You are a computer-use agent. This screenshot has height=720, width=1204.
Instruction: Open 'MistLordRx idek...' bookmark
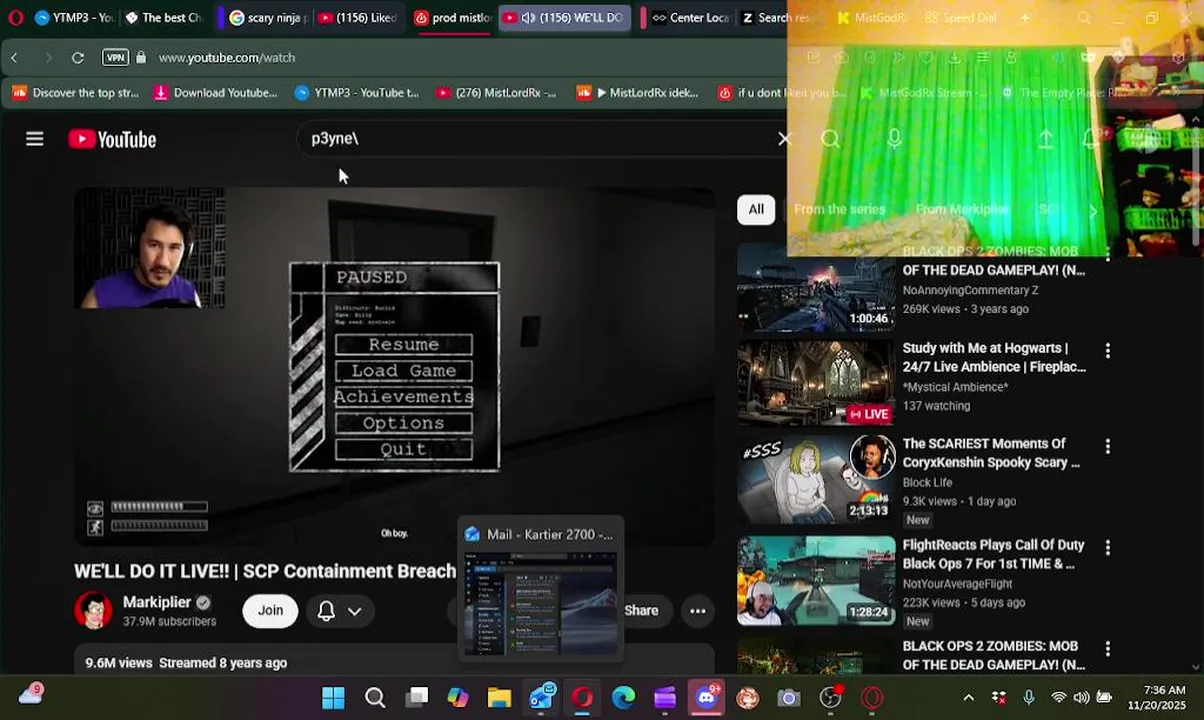(637, 93)
